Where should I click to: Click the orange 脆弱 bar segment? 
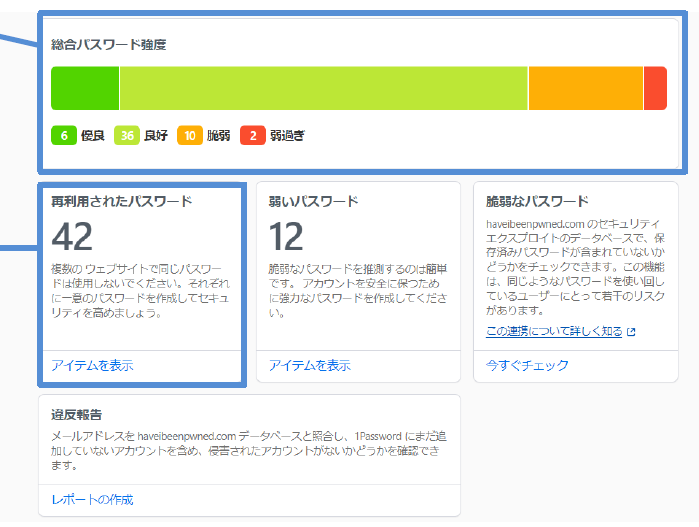(x=586, y=88)
